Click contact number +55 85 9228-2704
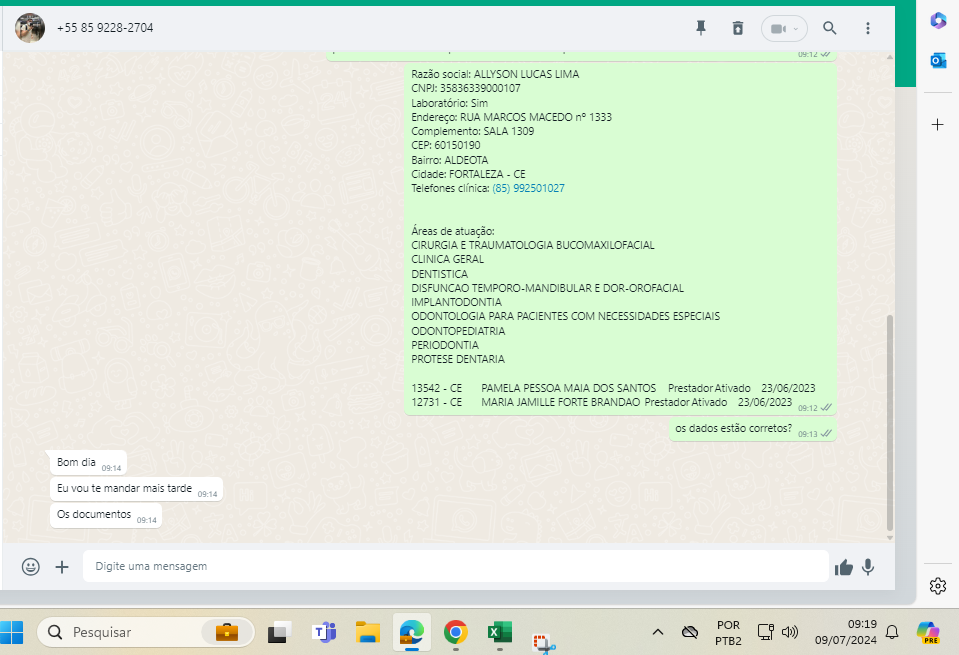Screen dimensions: 959x655 105,28
